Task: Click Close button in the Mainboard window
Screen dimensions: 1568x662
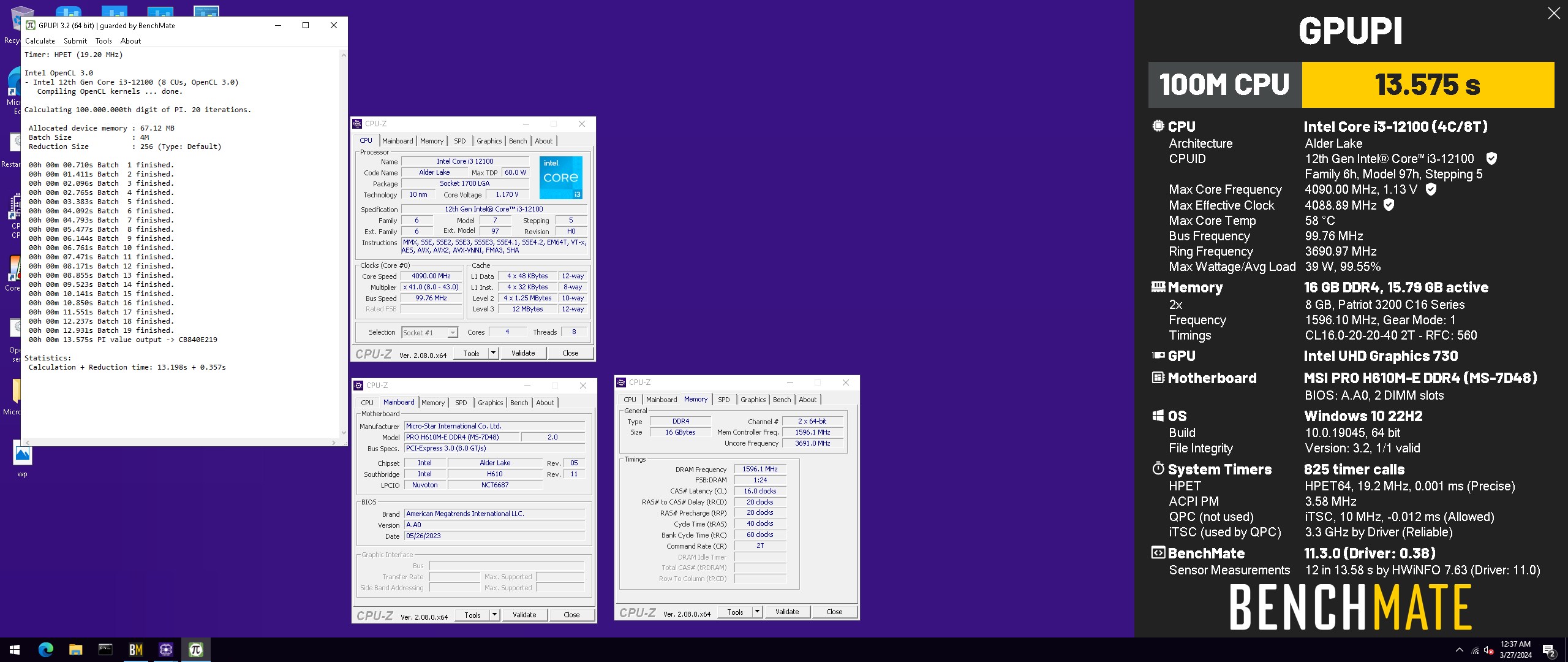Action: [x=571, y=615]
